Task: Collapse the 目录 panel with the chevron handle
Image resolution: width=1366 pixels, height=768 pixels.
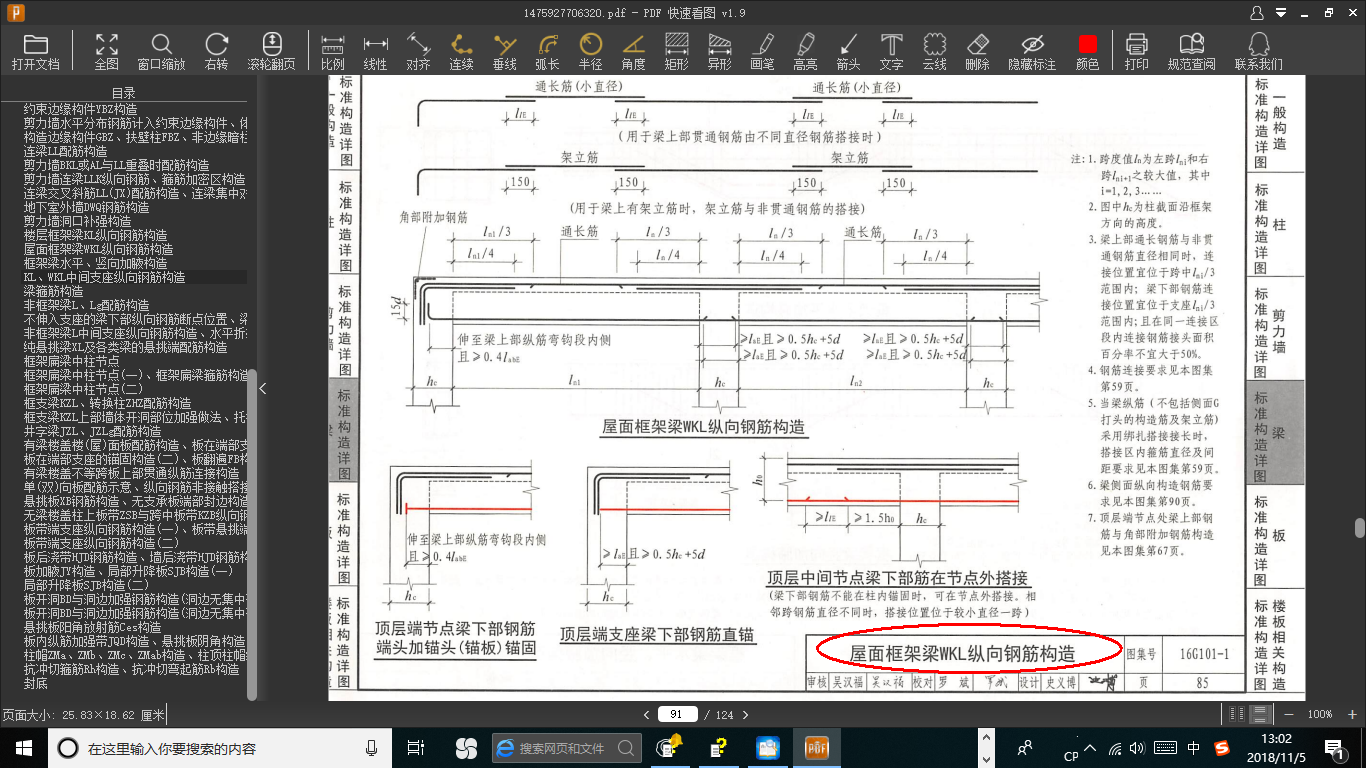Action: [x=263, y=389]
